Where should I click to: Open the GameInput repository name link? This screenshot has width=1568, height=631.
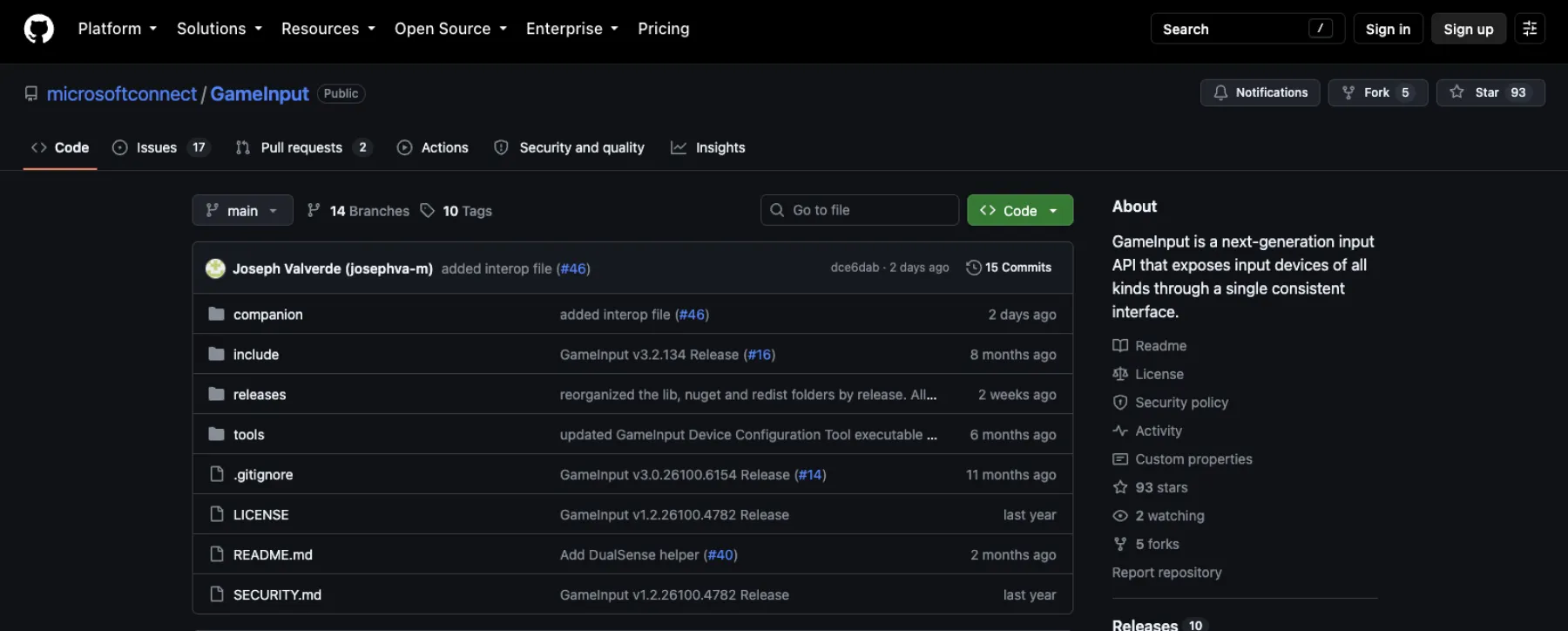(x=260, y=94)
